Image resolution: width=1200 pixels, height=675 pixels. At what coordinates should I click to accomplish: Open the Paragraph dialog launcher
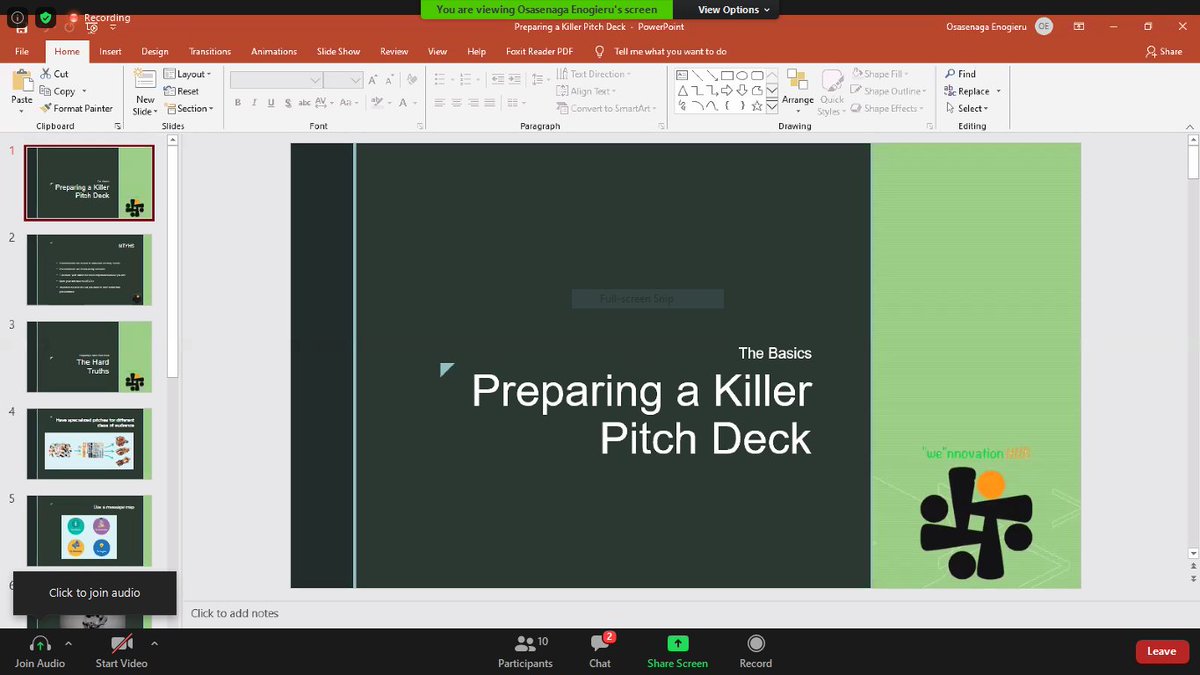tap(659, 126)
